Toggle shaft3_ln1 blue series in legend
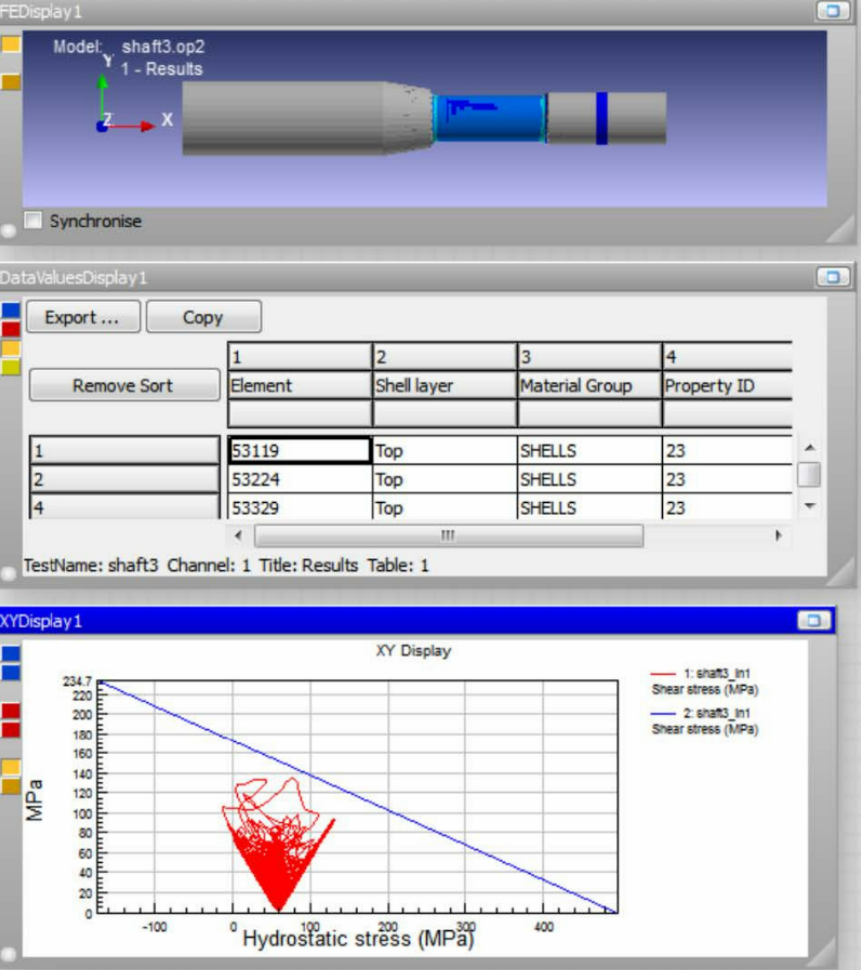The image size is (861, 970). [x=704, y=721]
